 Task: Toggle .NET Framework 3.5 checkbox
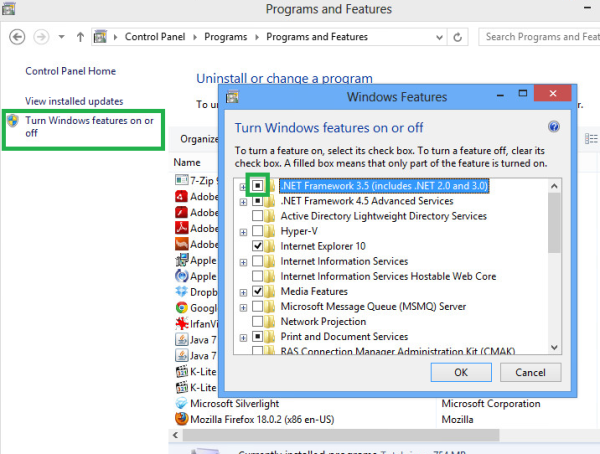coord(258,186)
